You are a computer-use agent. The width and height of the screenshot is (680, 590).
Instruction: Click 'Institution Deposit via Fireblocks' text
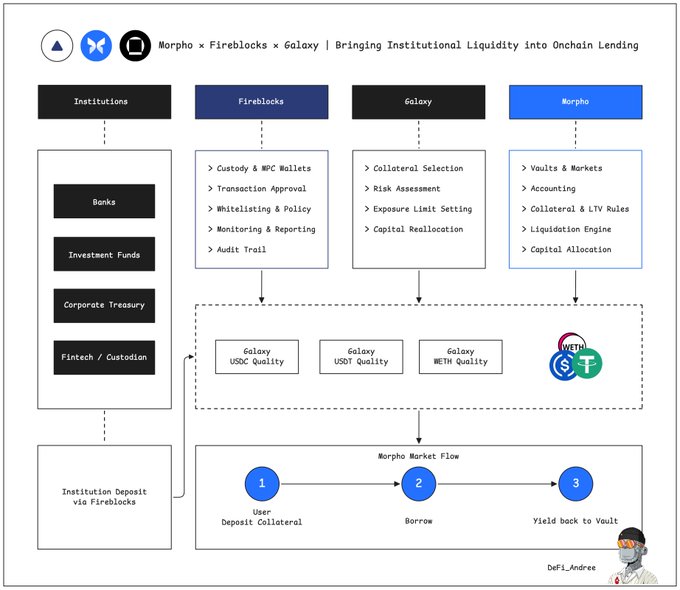coord(104,497)
